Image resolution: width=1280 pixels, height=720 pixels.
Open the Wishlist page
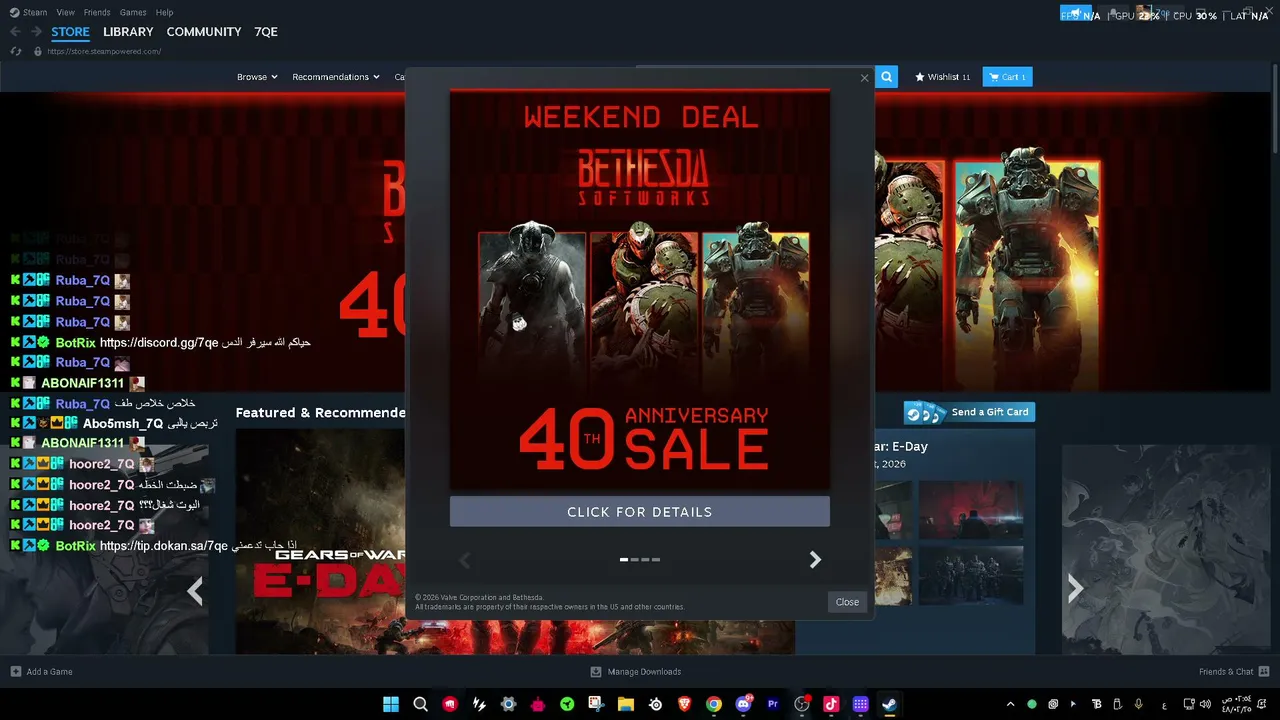(x=943, y=77)
